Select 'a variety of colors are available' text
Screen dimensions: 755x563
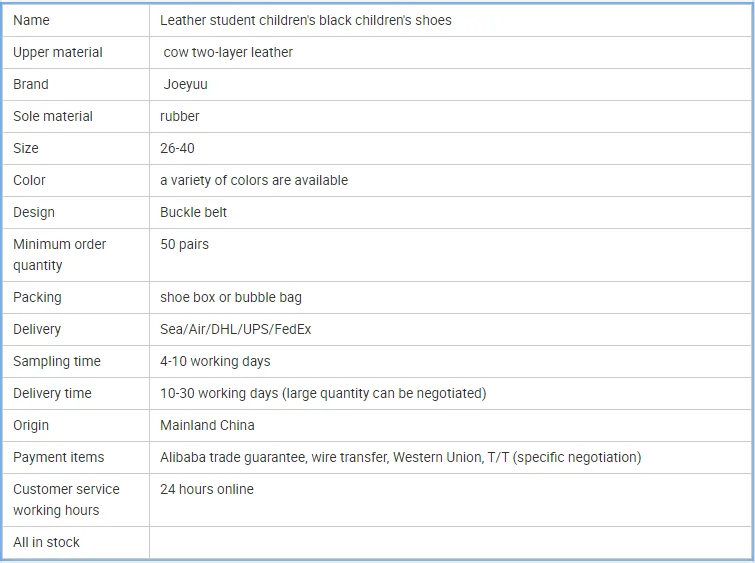click(254, 180)
